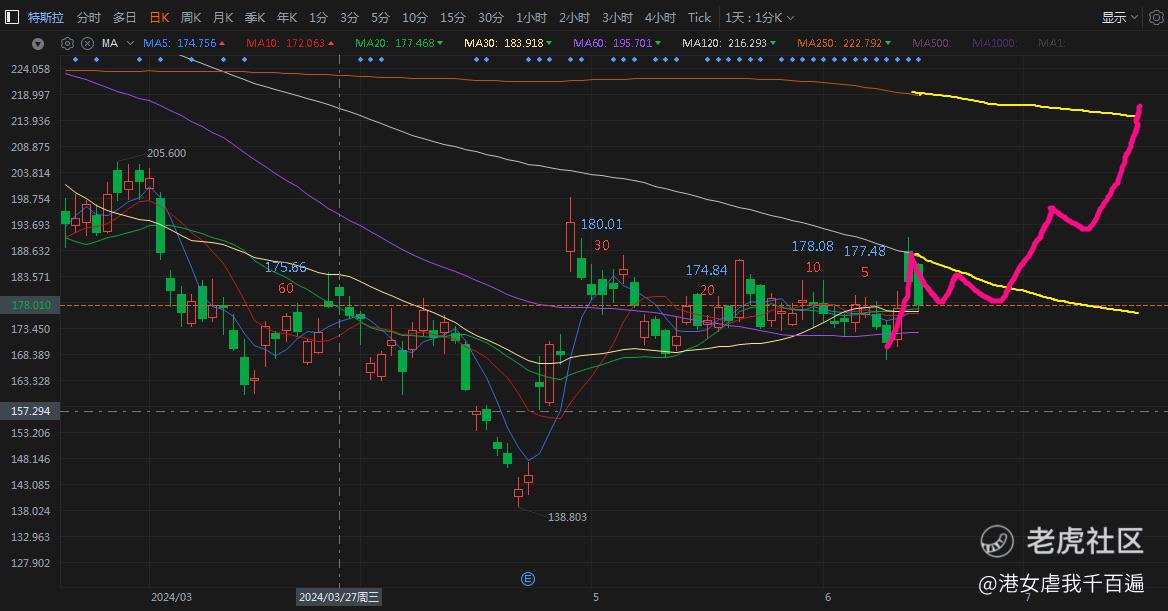Toggle the MA5 line value label
The width and height of the screenshot is (1168, 611).
point(184,43)
